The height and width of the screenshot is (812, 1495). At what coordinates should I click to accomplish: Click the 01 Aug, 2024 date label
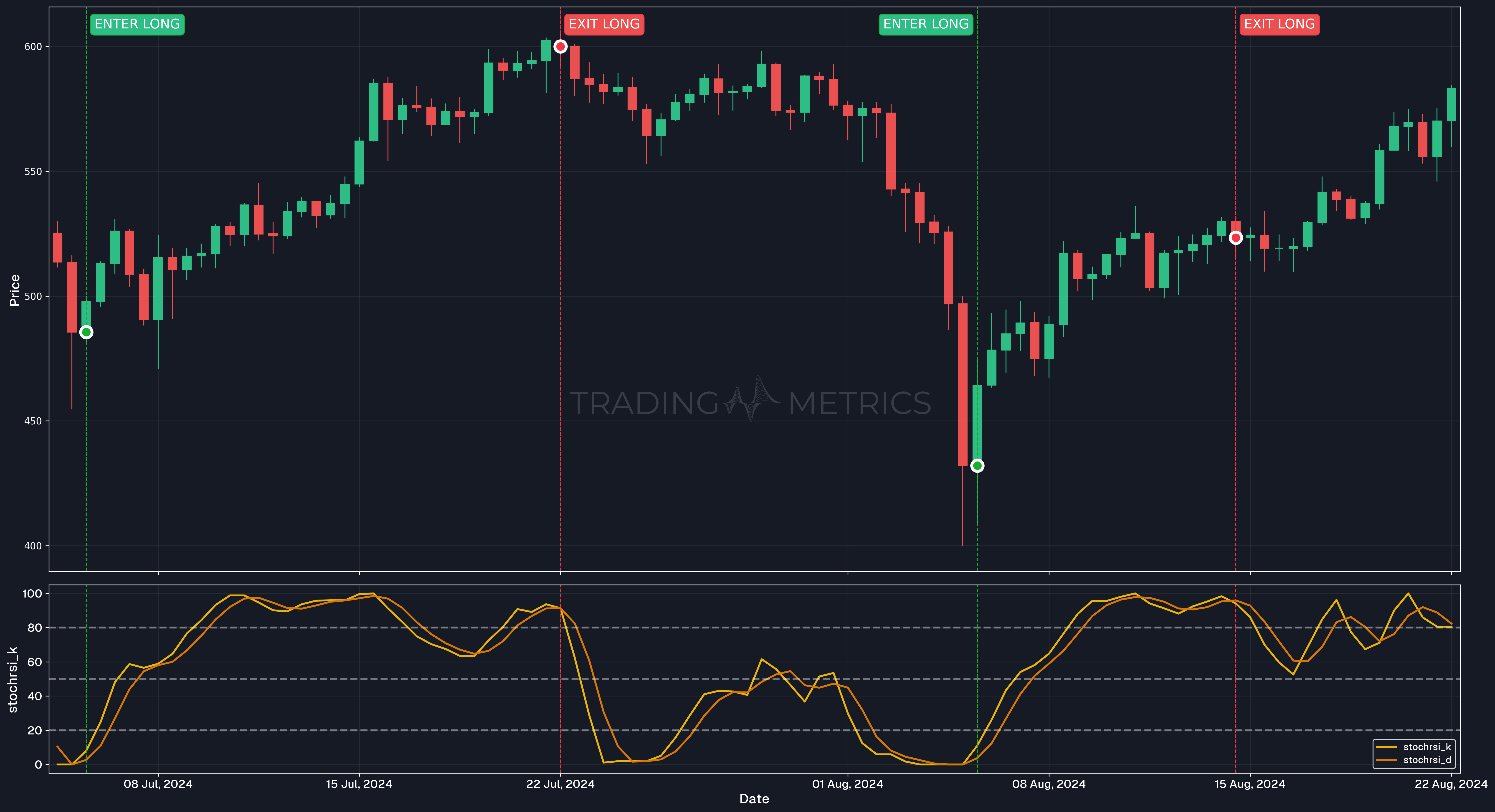[847, 784]
